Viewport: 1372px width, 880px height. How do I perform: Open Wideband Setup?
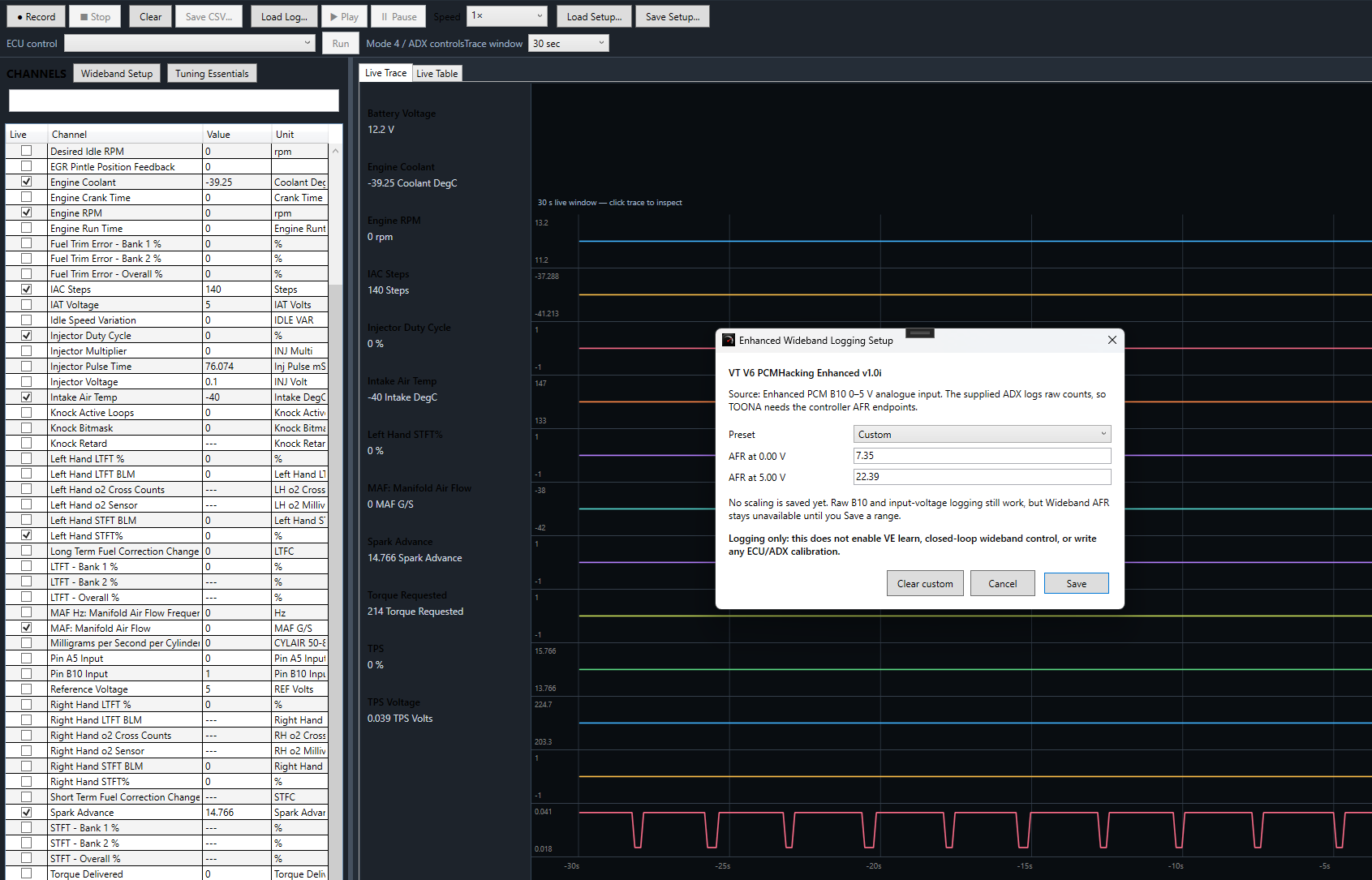pos(117,73)
